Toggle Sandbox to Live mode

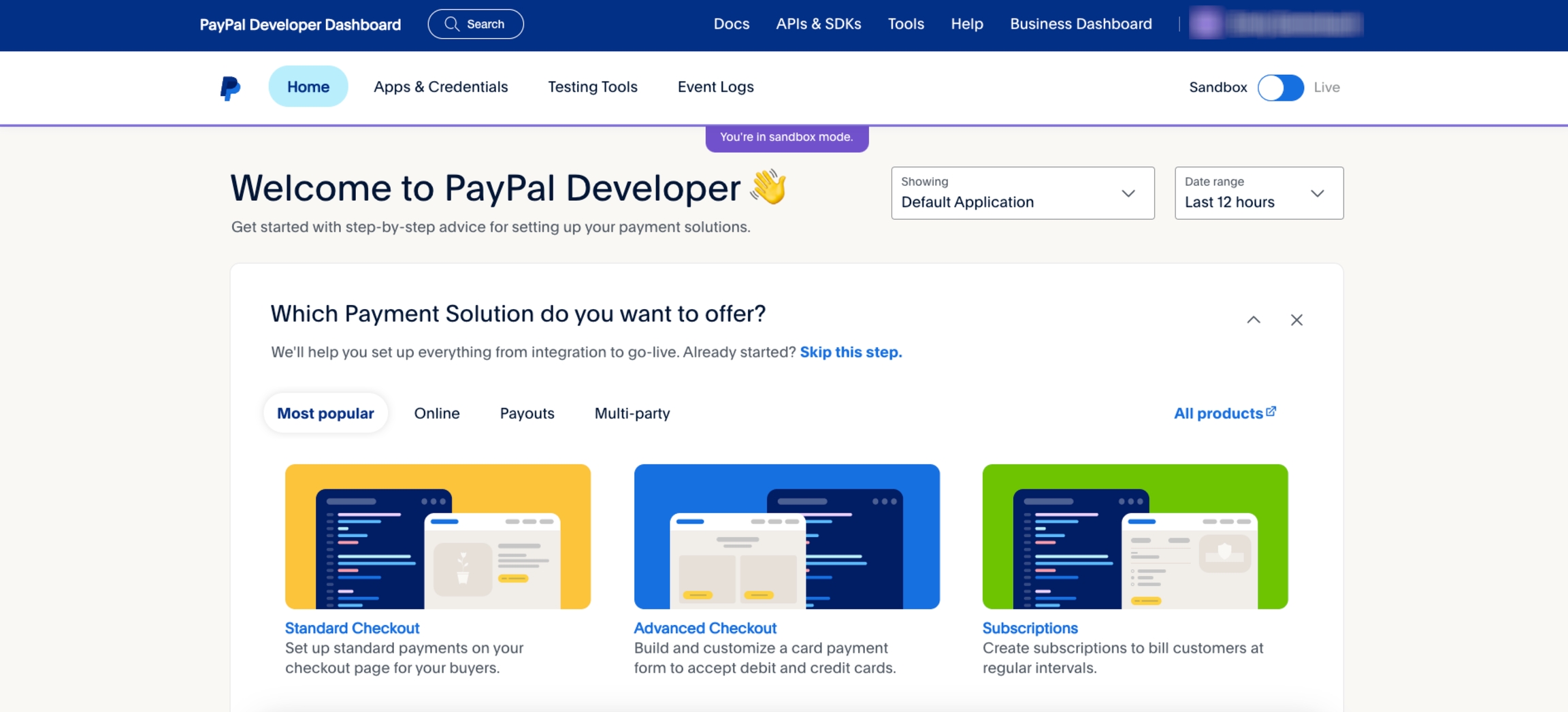[1280, 88]
